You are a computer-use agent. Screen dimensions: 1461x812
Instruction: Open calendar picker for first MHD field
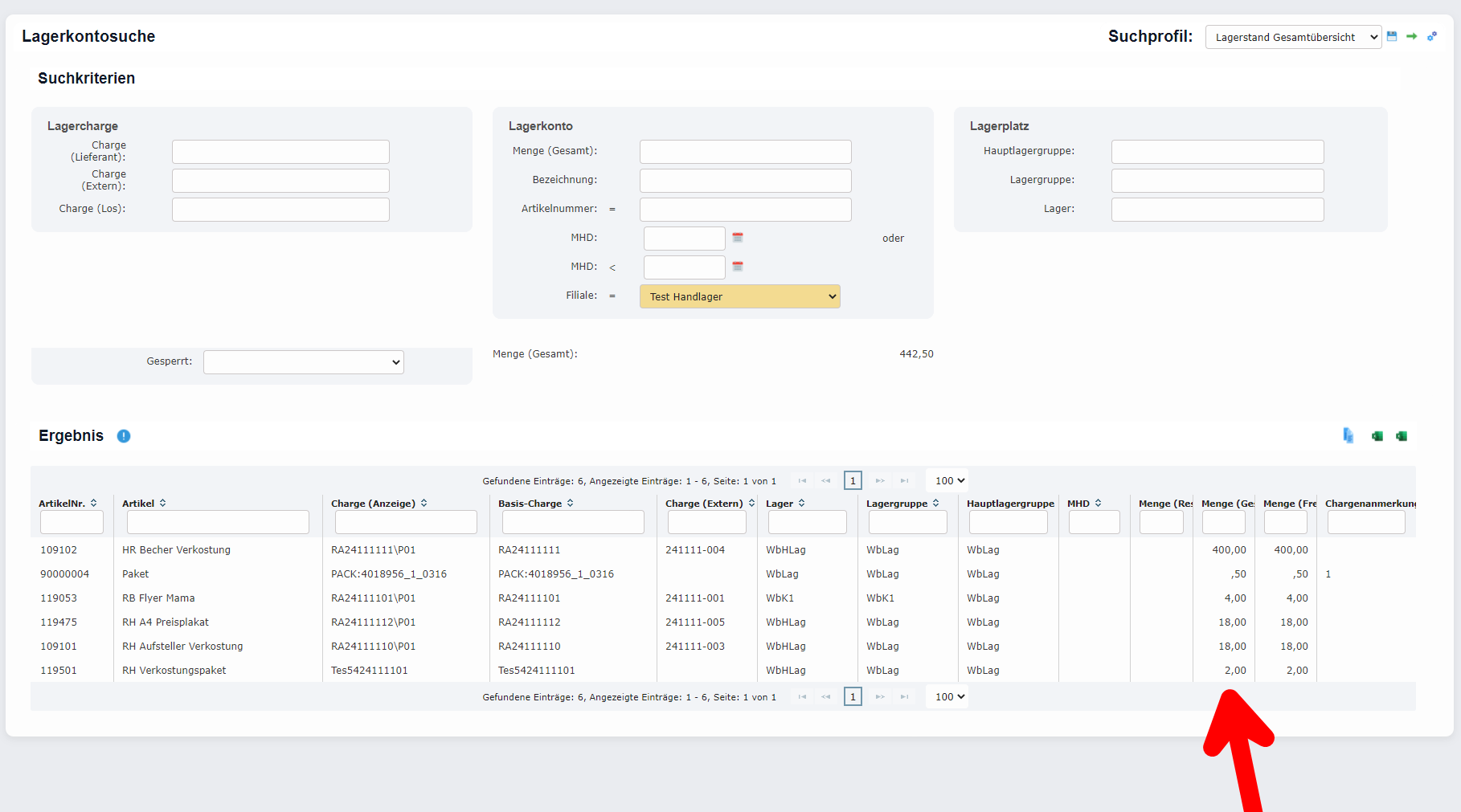(738, 238)
